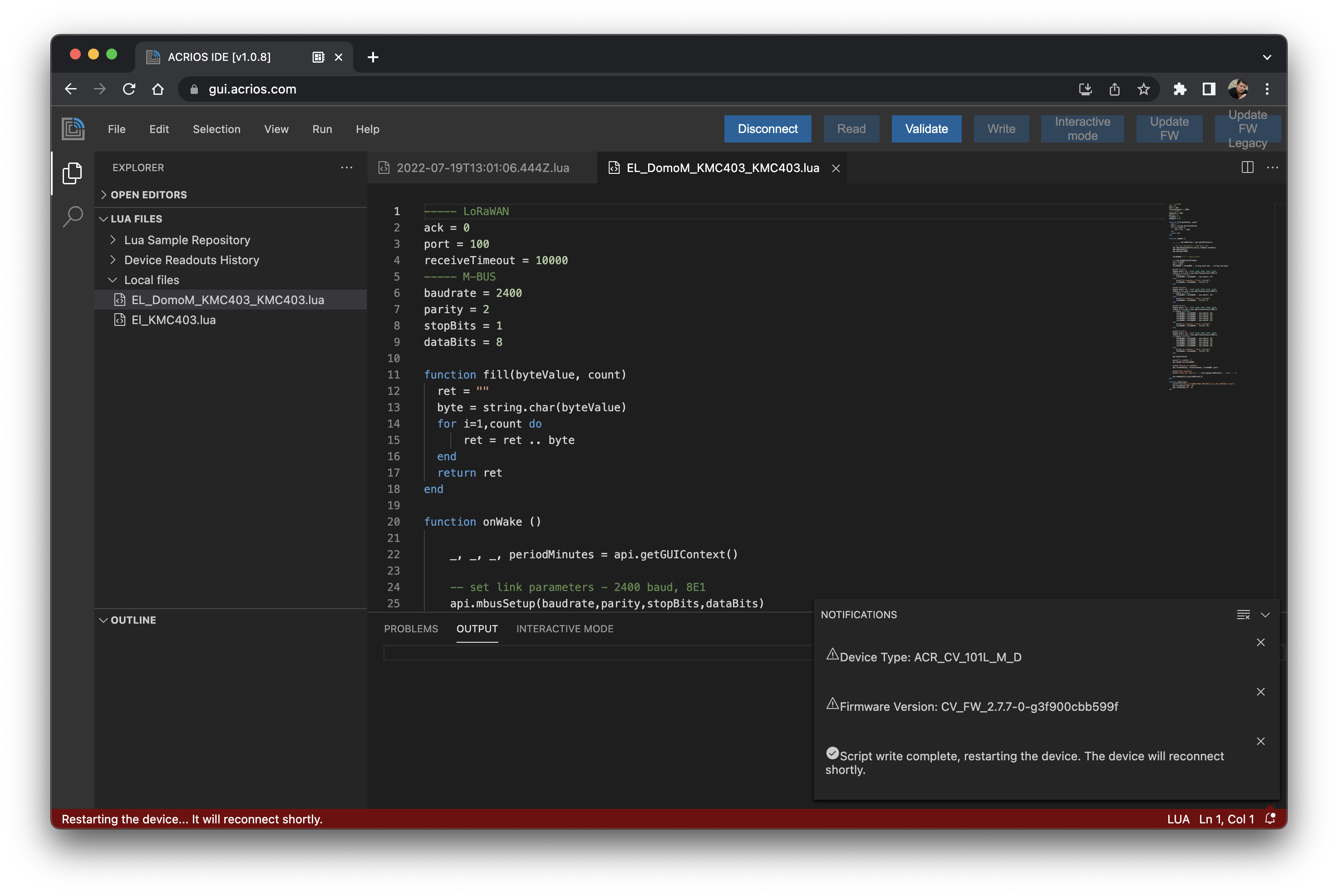This screenshot has height=896, width=1338.
Task: Open the Run menu
Action: click(x=322, y=129)
